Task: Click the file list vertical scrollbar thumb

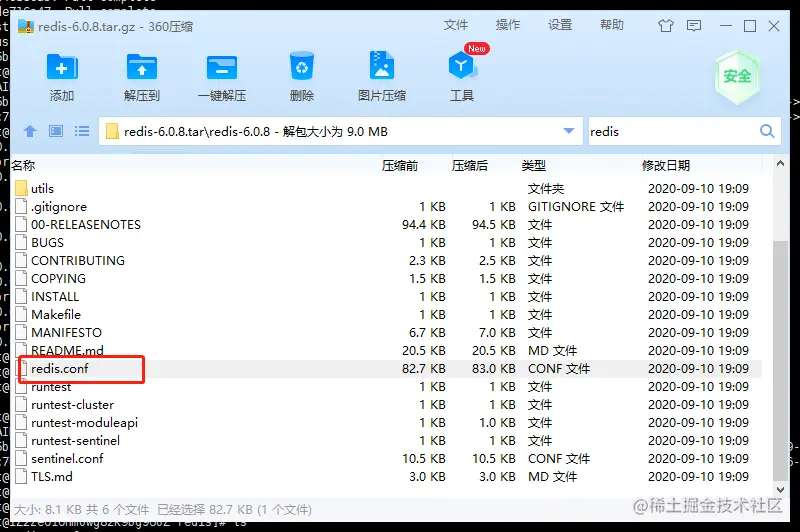Action: click(780, 360)
